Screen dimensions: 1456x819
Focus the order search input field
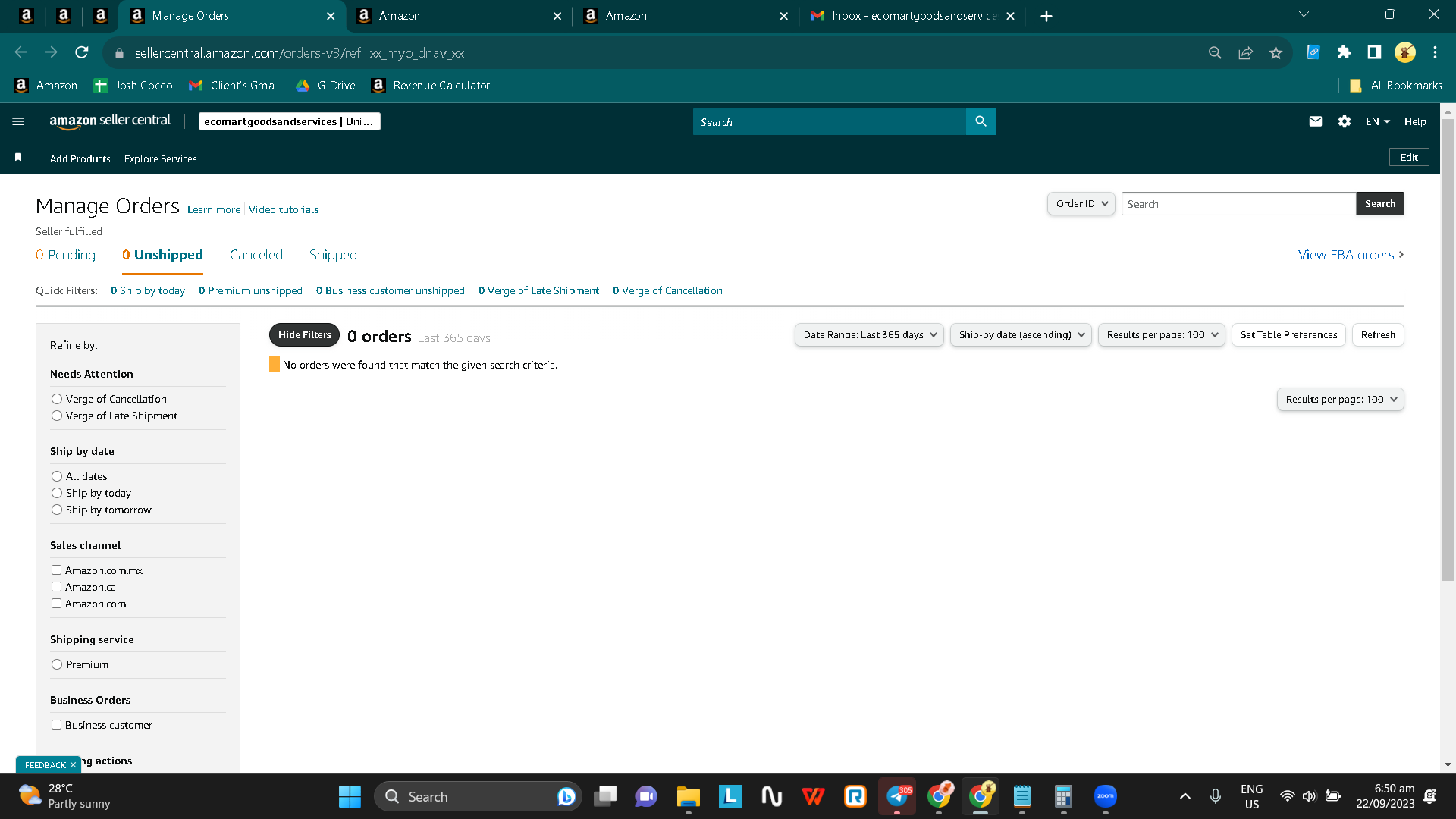point(1238,203)
